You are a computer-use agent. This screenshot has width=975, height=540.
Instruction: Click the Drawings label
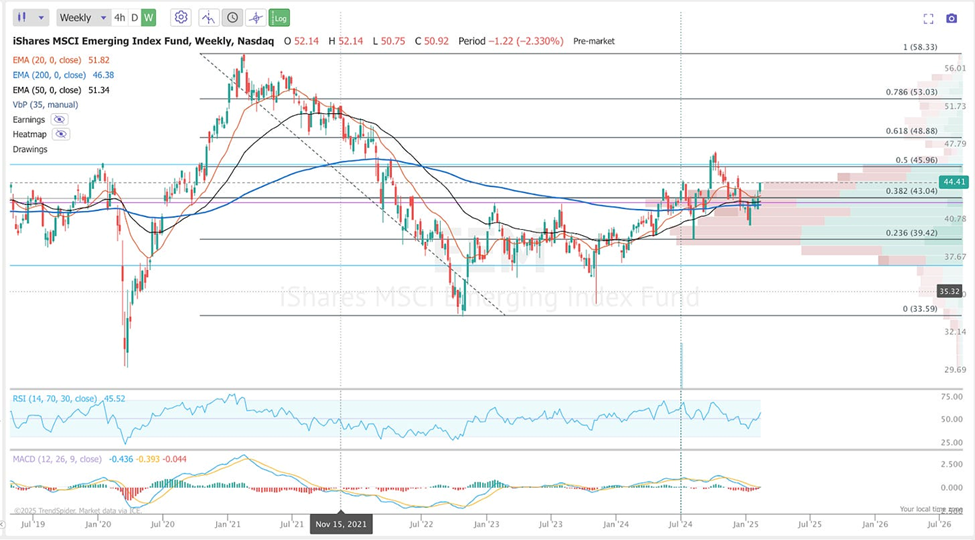pyautogui.click(x=30, y=149)
